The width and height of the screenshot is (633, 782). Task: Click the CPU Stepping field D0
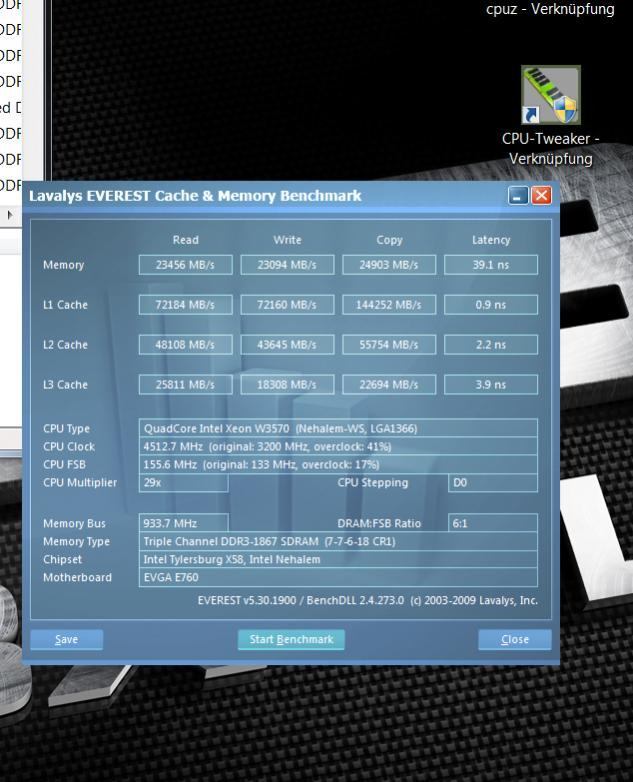pos(493,483)
